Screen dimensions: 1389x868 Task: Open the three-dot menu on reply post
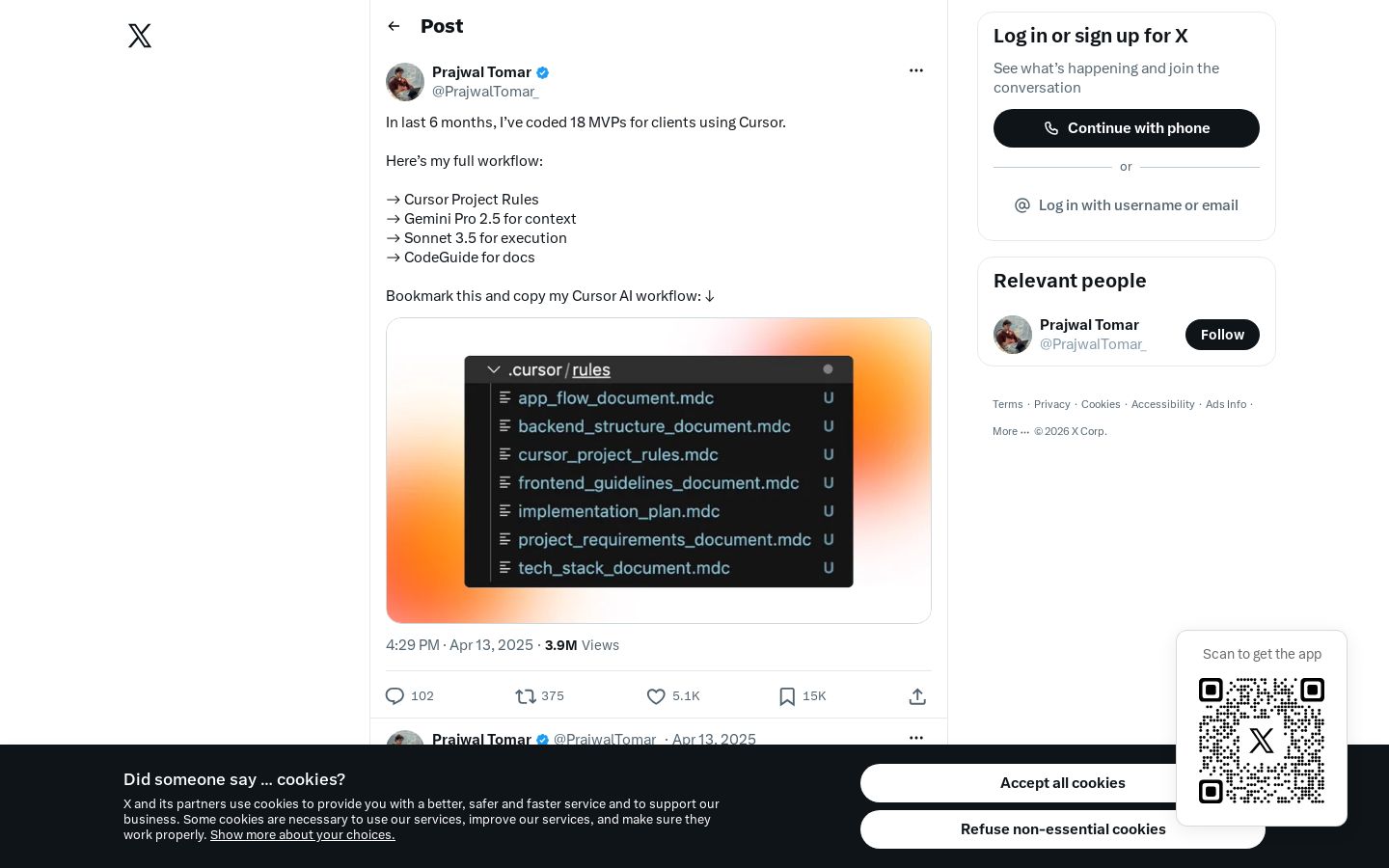[x=916, y=738]
